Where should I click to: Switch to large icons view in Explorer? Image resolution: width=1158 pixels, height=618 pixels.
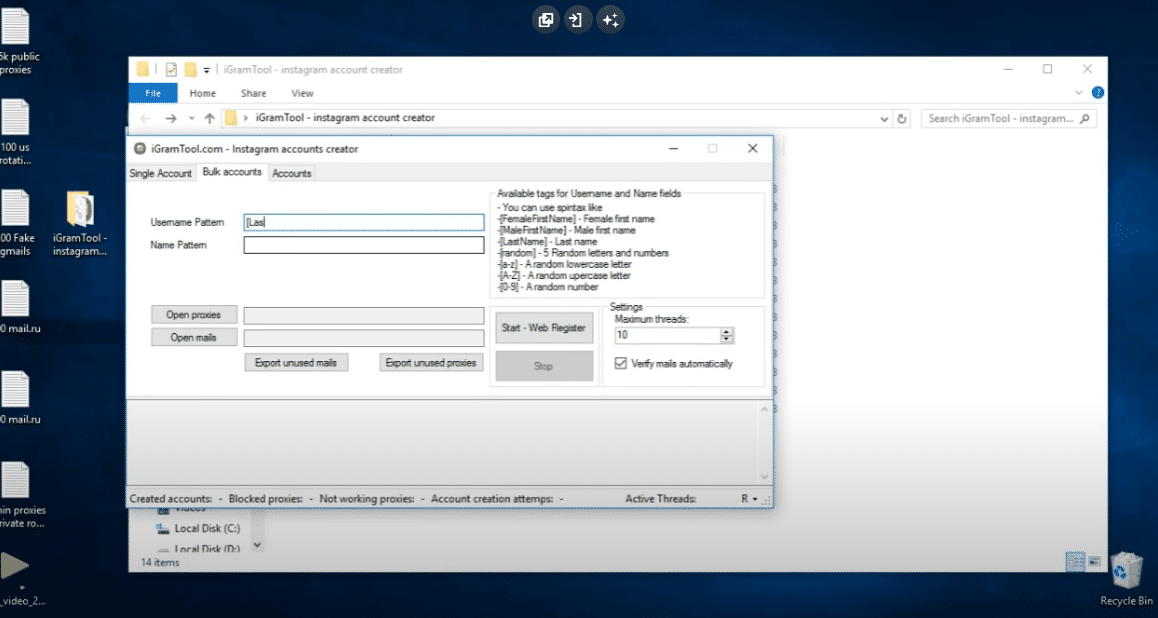click(1093, 561)
